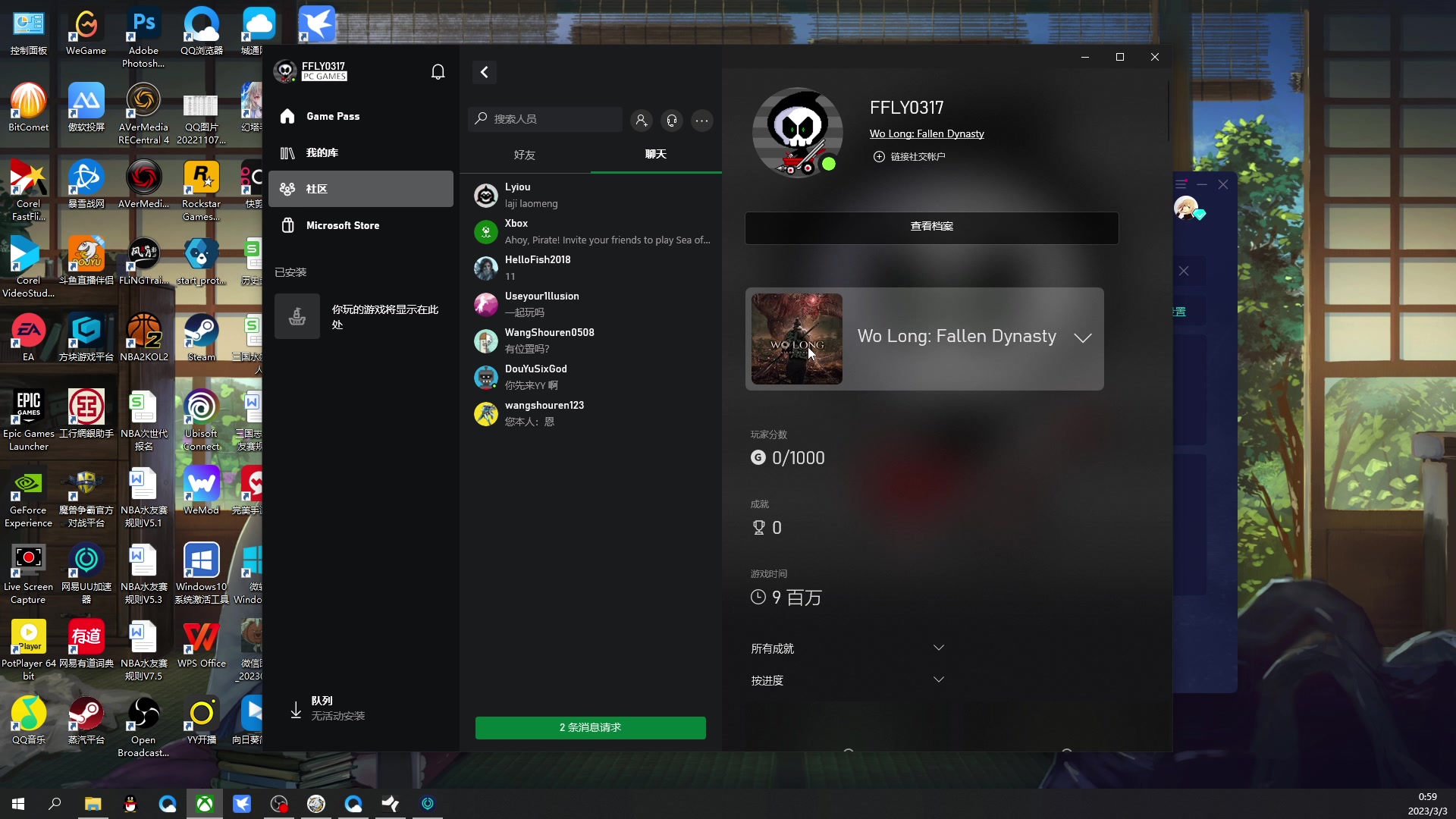Screen dimensions: 1456x819
Task: Open Steam desktop shortcut
Action: (x=202, y=337)
